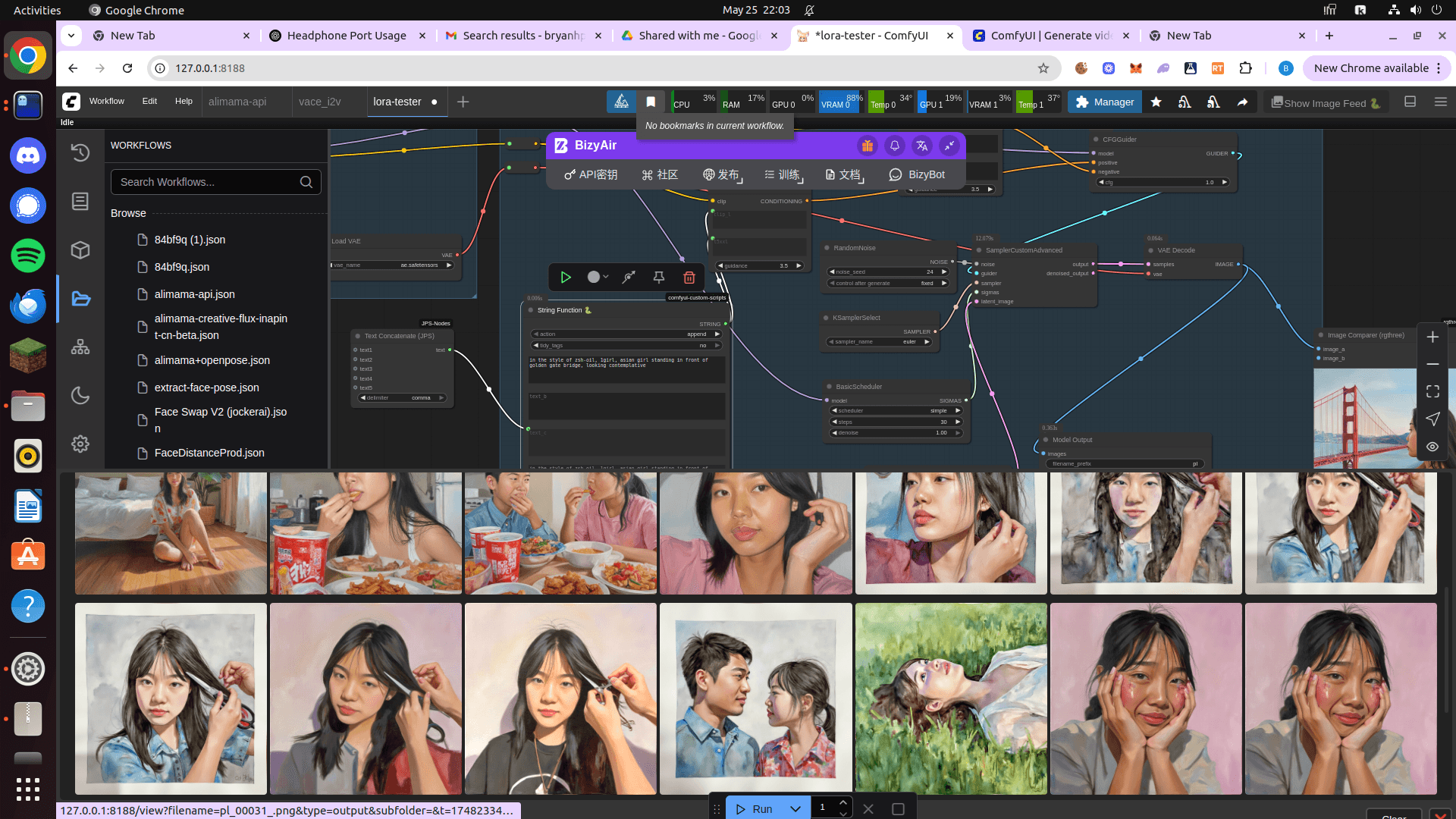
Task: Click the BizyAir gift icon
Action: pos(867,146)
